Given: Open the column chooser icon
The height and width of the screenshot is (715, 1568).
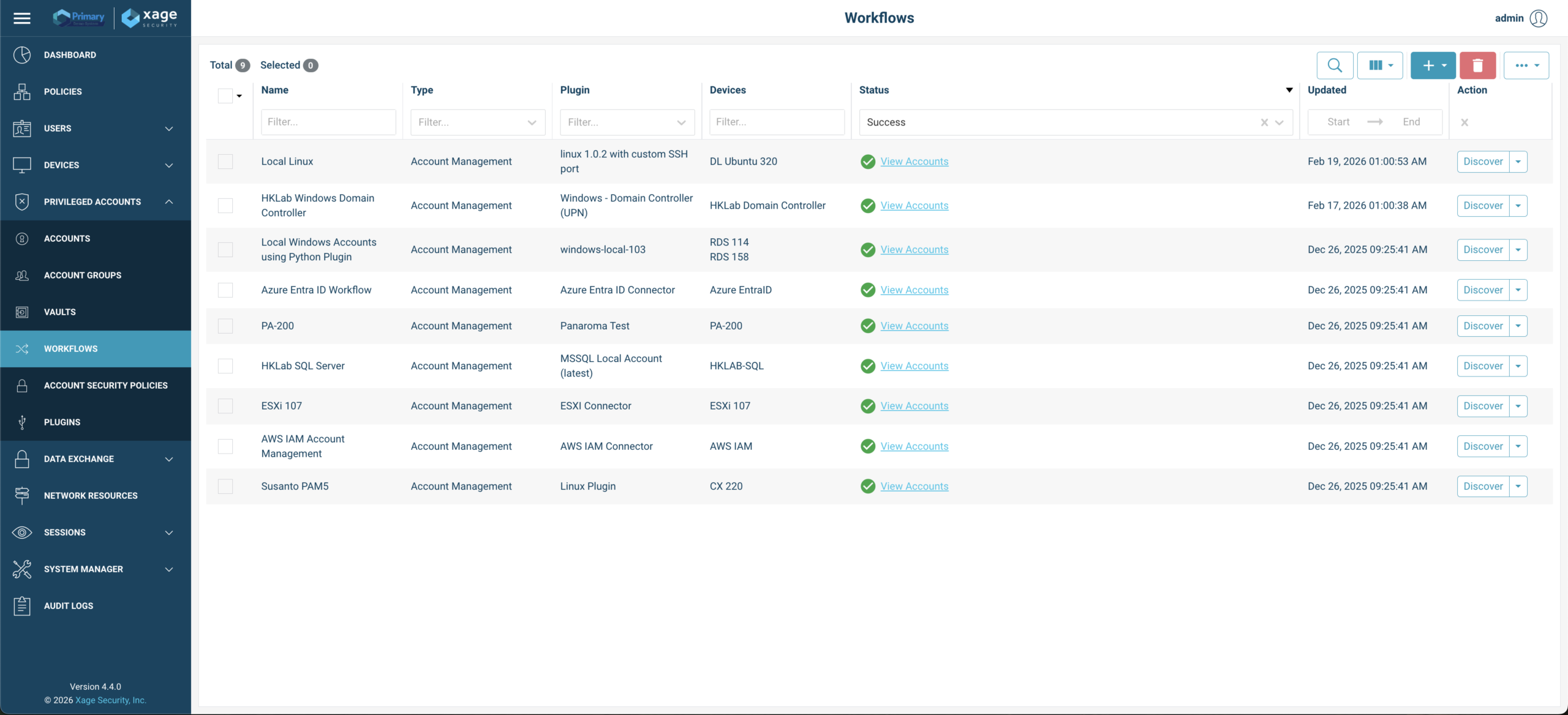Looking at the screenshot, I should pos(1380,65).
